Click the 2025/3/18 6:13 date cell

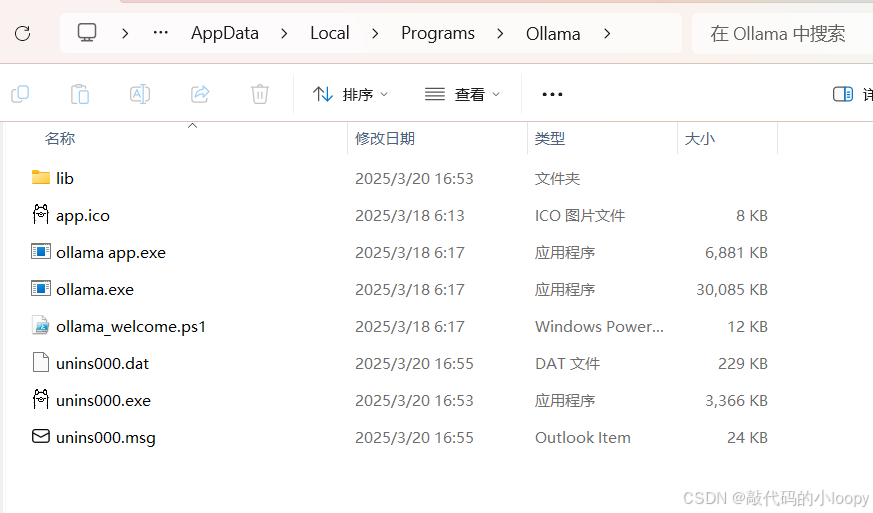pyautogui.click(x=410, y=216)
